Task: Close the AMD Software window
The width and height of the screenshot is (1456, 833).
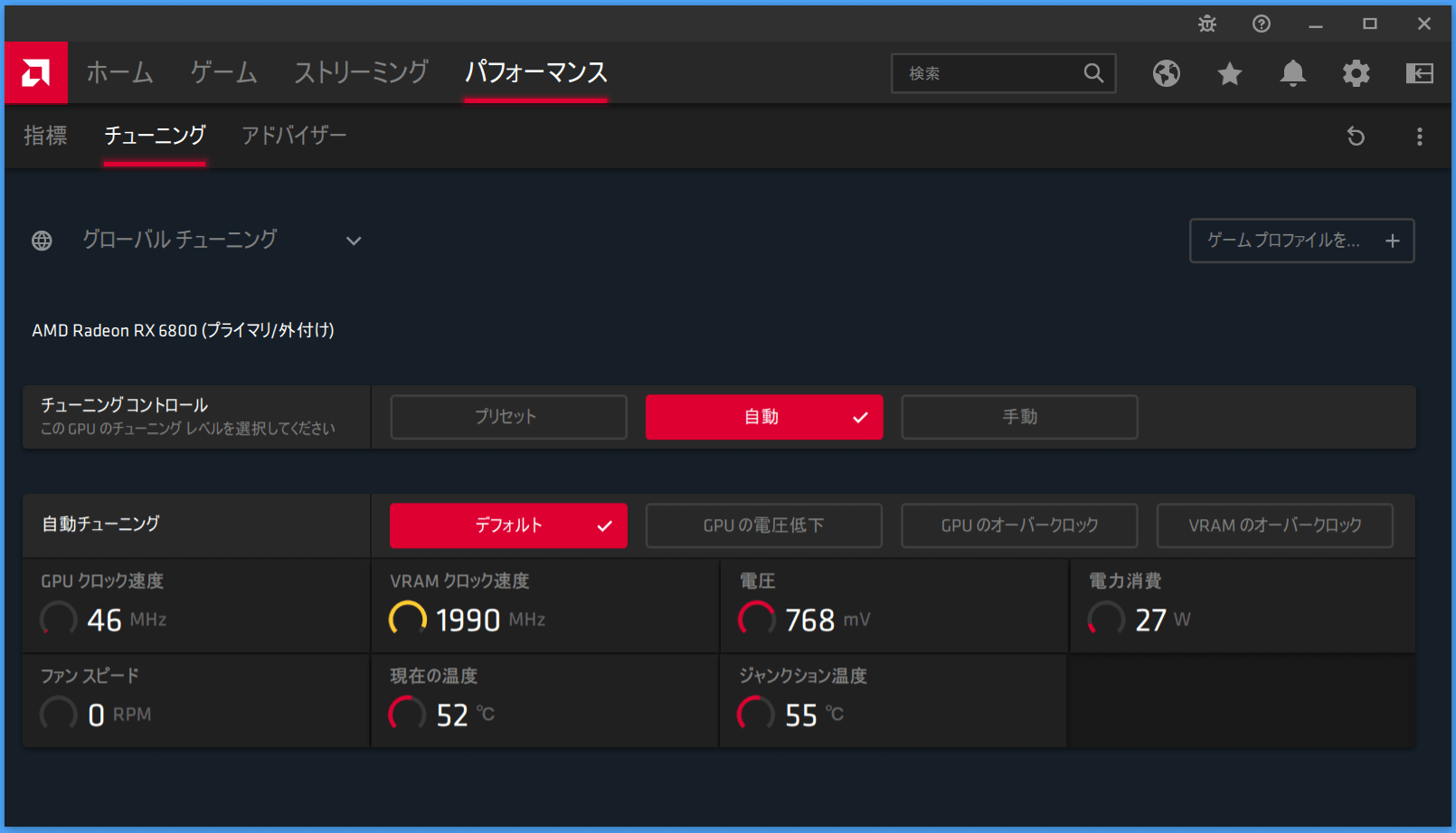Action: click(1424, 24)
